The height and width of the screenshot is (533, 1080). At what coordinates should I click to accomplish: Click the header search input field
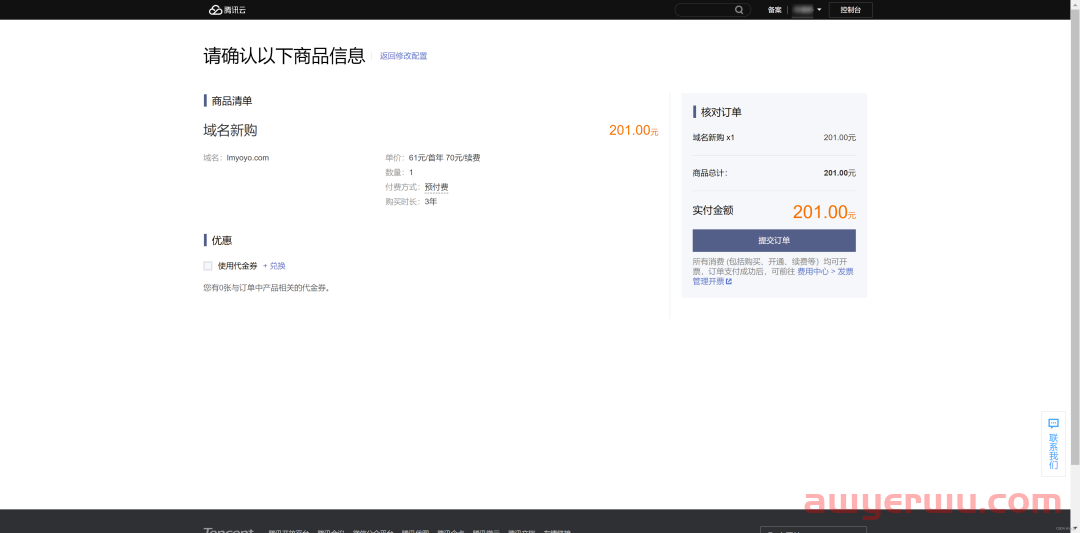pos(712,10)
